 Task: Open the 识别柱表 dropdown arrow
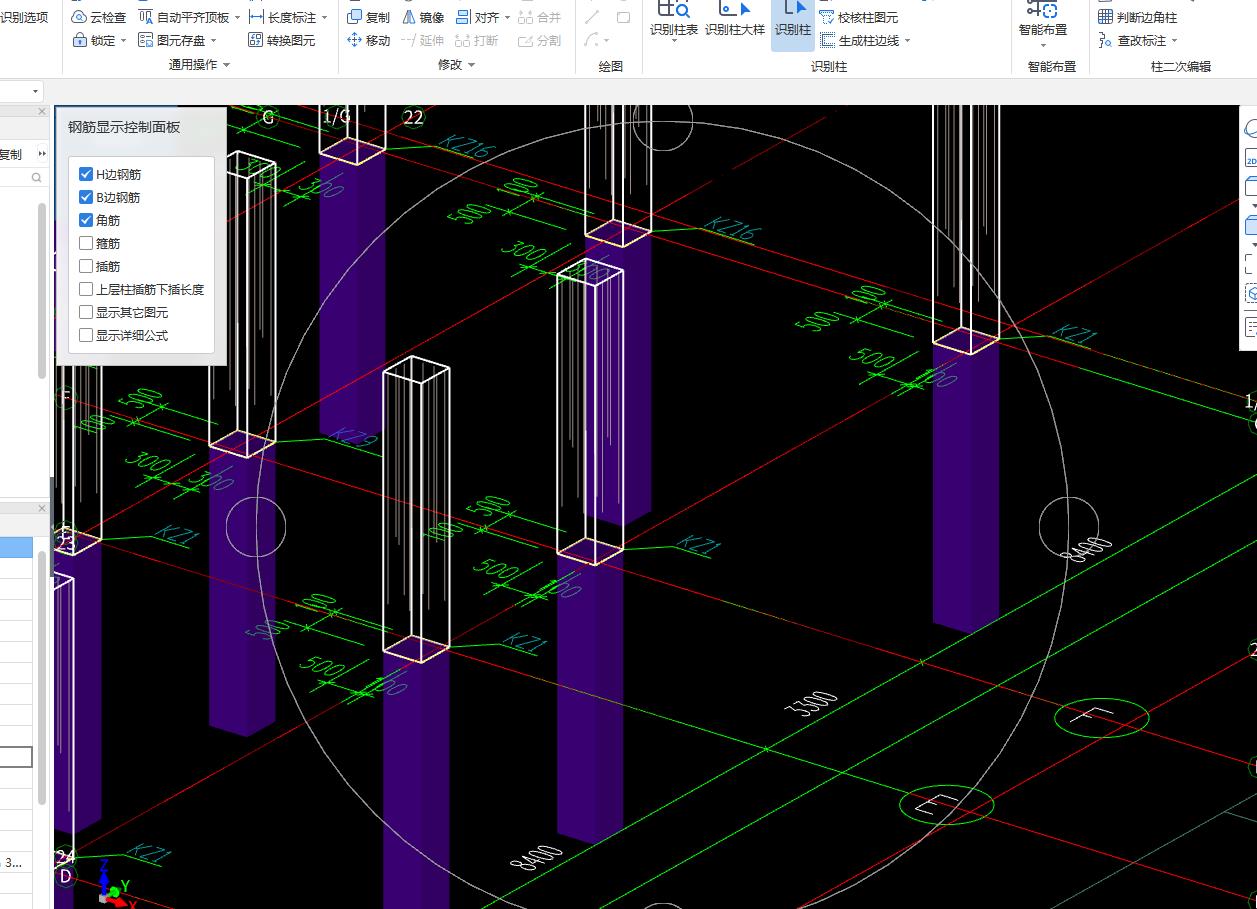(x=675, y=43)
